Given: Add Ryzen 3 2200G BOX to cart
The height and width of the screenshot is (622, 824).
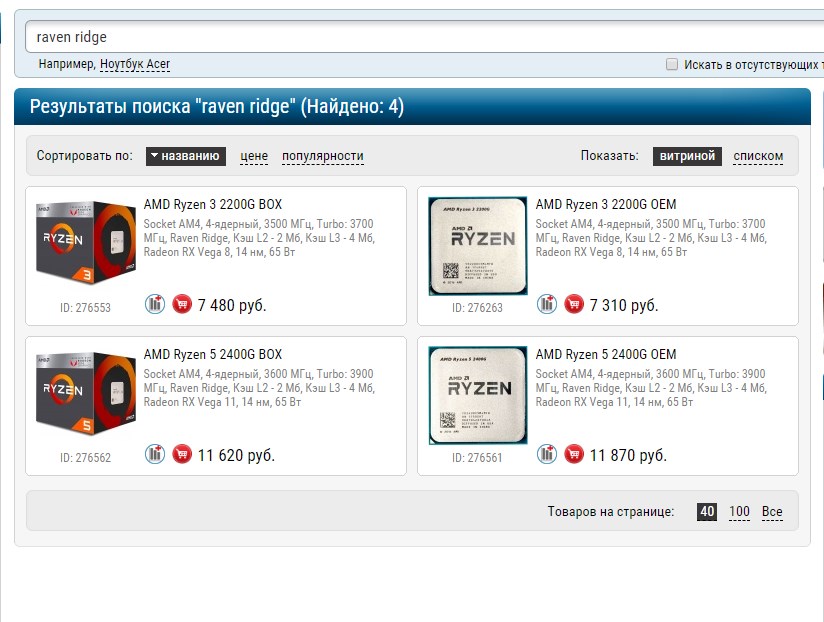Looking at the screenshot, I should pos(182,304).
